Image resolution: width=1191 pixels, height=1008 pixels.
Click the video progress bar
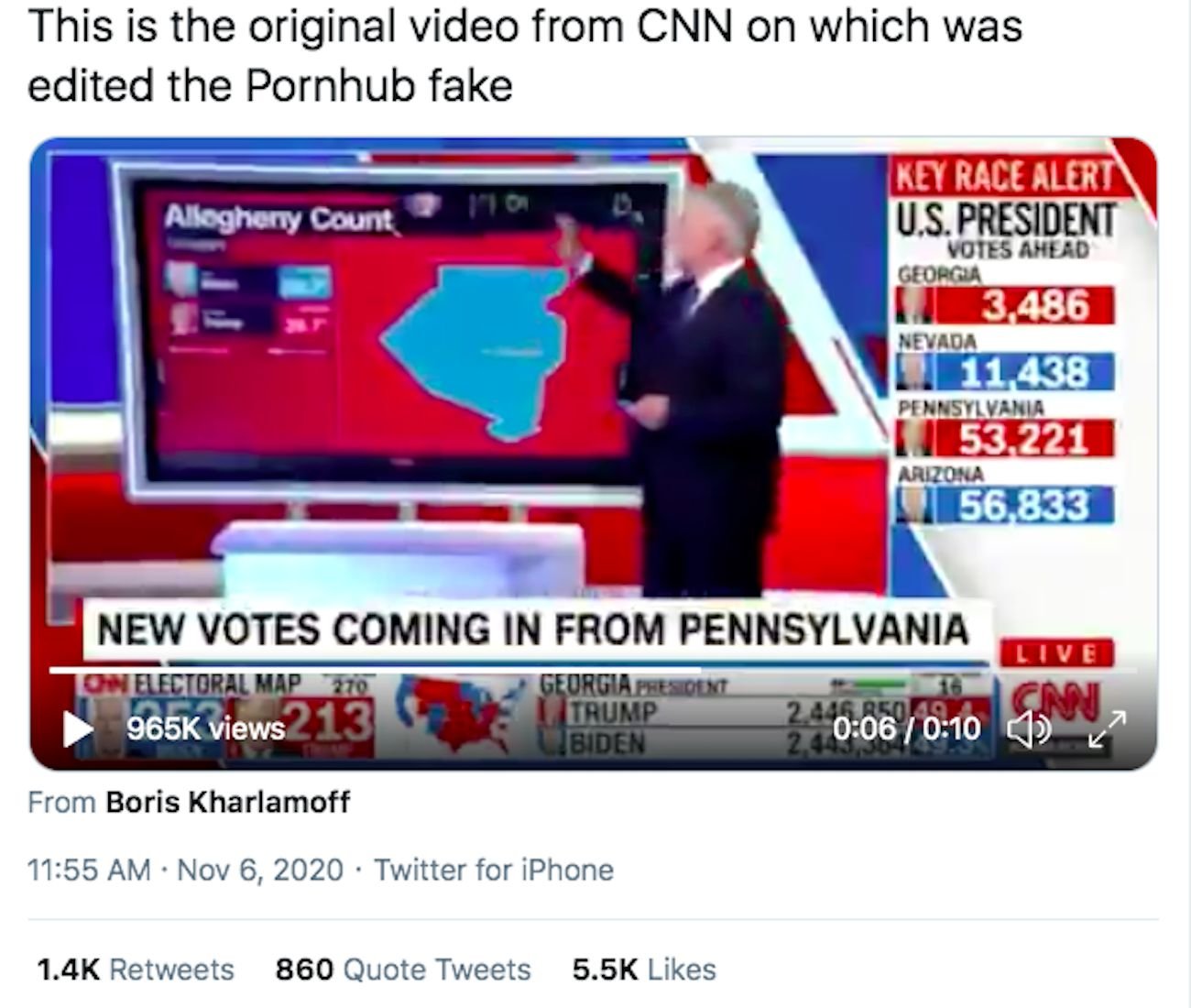click(x=594, y=670)
